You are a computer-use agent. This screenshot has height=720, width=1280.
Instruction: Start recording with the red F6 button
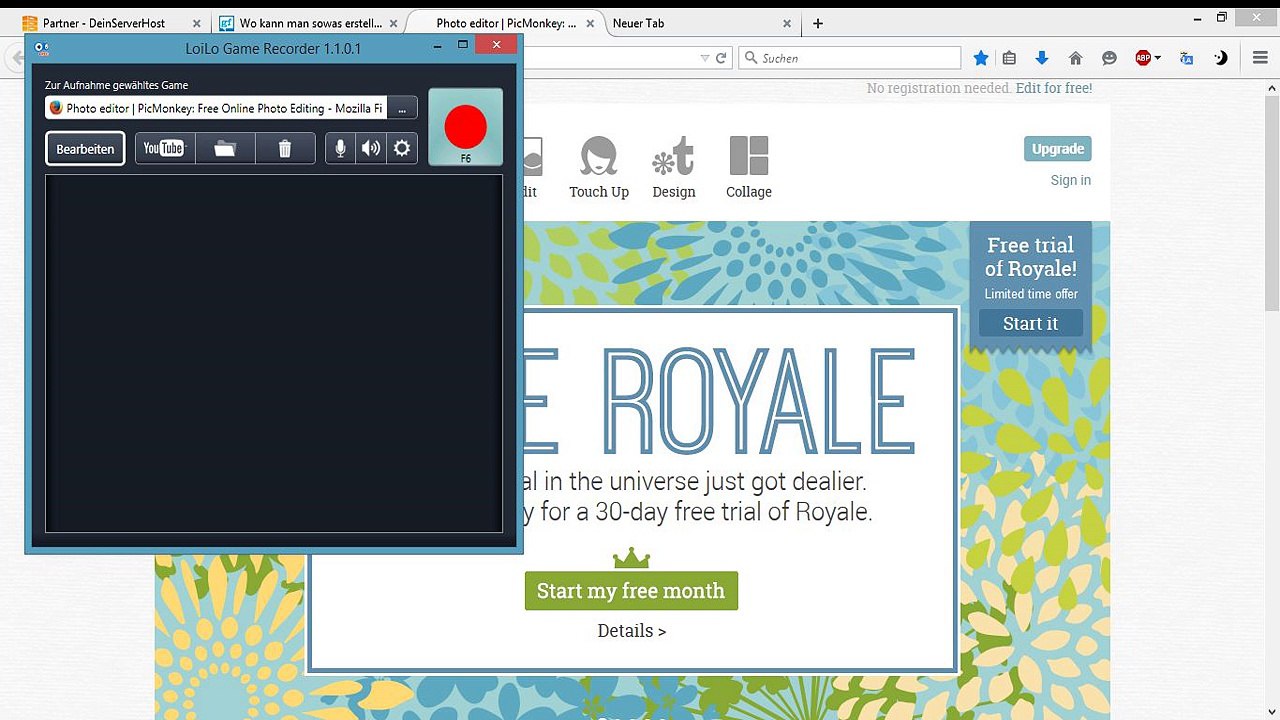[x=465, y=128]
